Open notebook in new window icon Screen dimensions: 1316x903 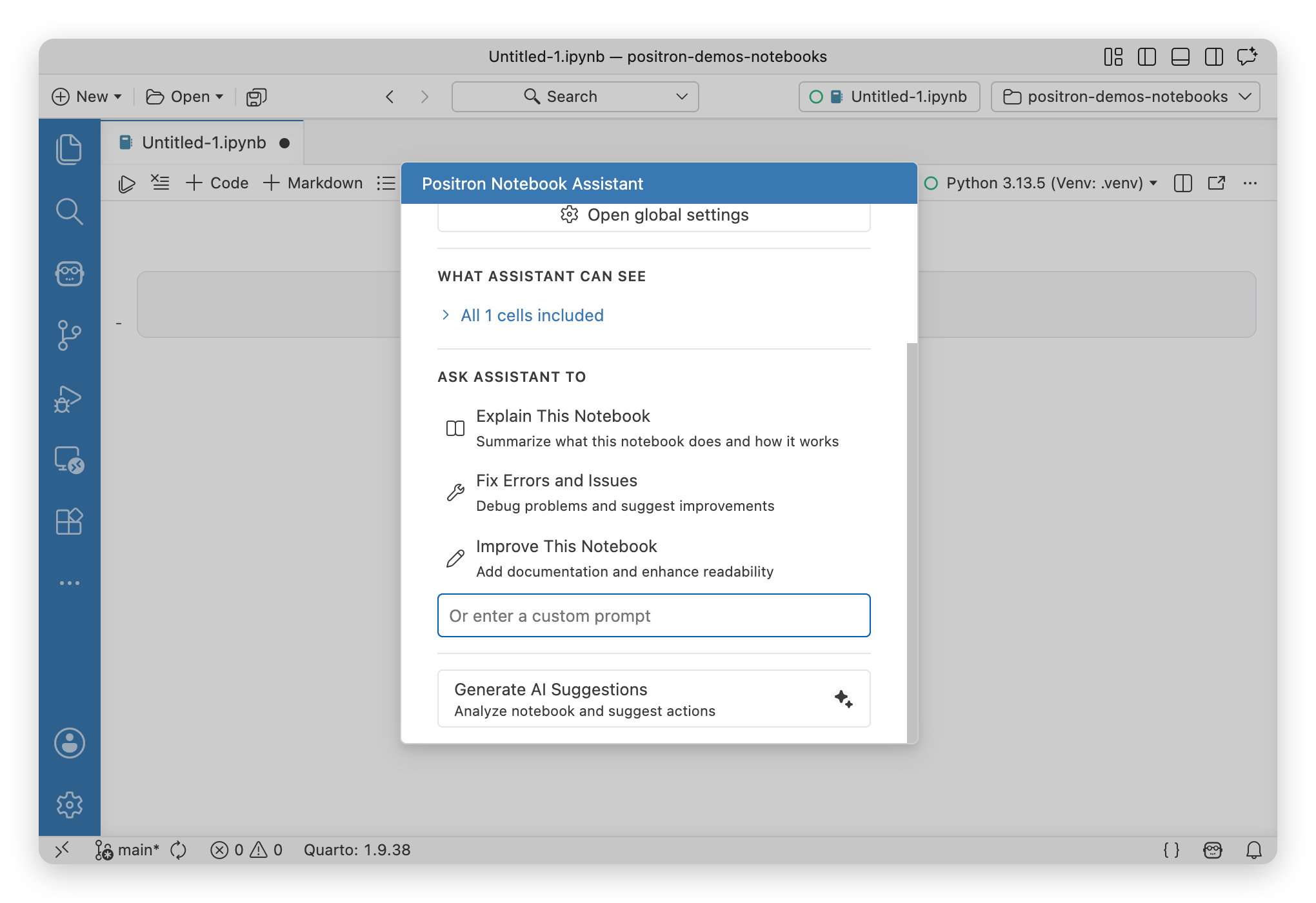pos(1217,183)
